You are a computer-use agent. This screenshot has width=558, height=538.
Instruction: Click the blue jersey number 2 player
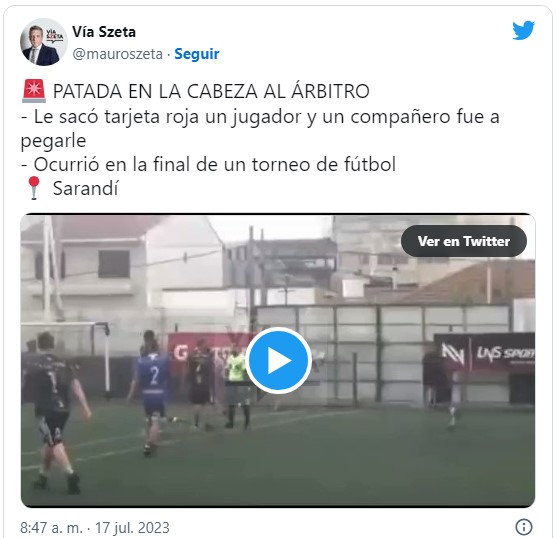(x=152, y=391)
